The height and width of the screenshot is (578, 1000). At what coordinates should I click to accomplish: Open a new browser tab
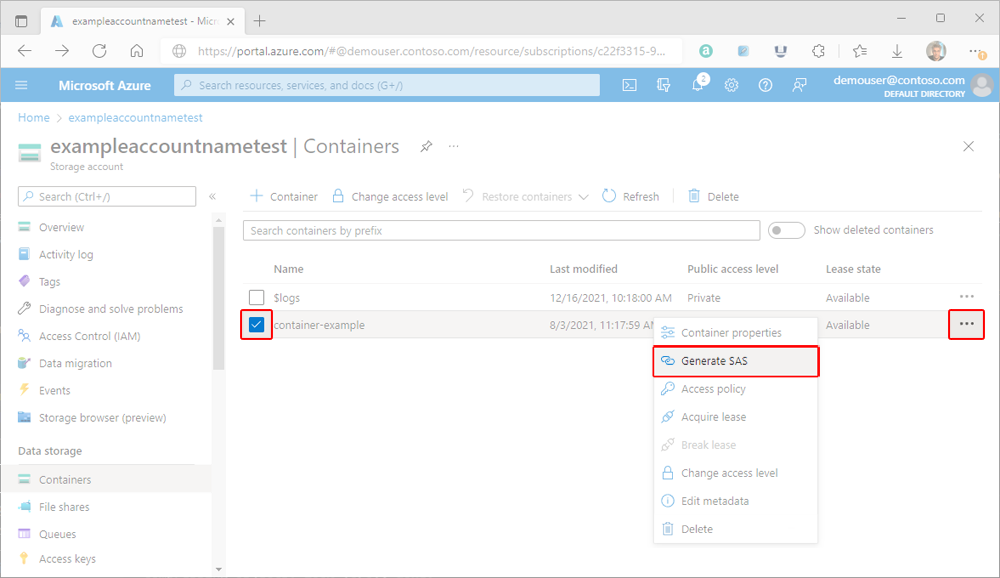(x=260, y=21)
